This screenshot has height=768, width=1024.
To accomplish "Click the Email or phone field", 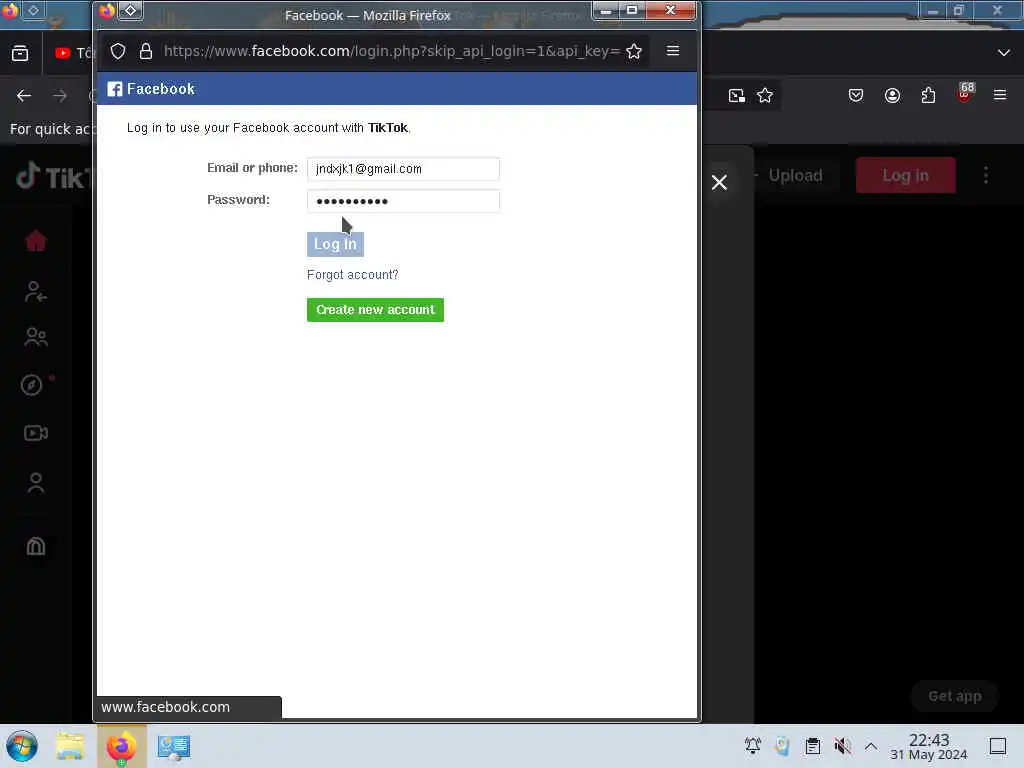I will point(403,168).
